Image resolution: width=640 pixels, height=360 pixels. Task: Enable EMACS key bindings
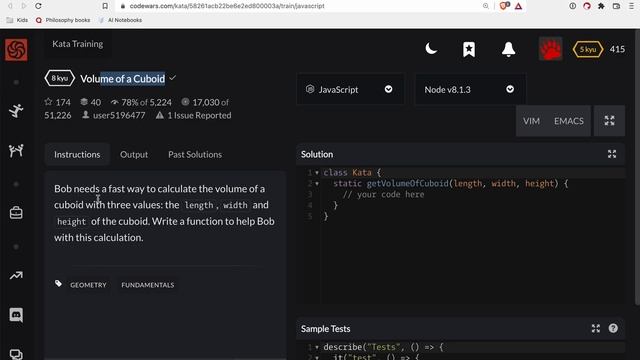coord(569,121)
